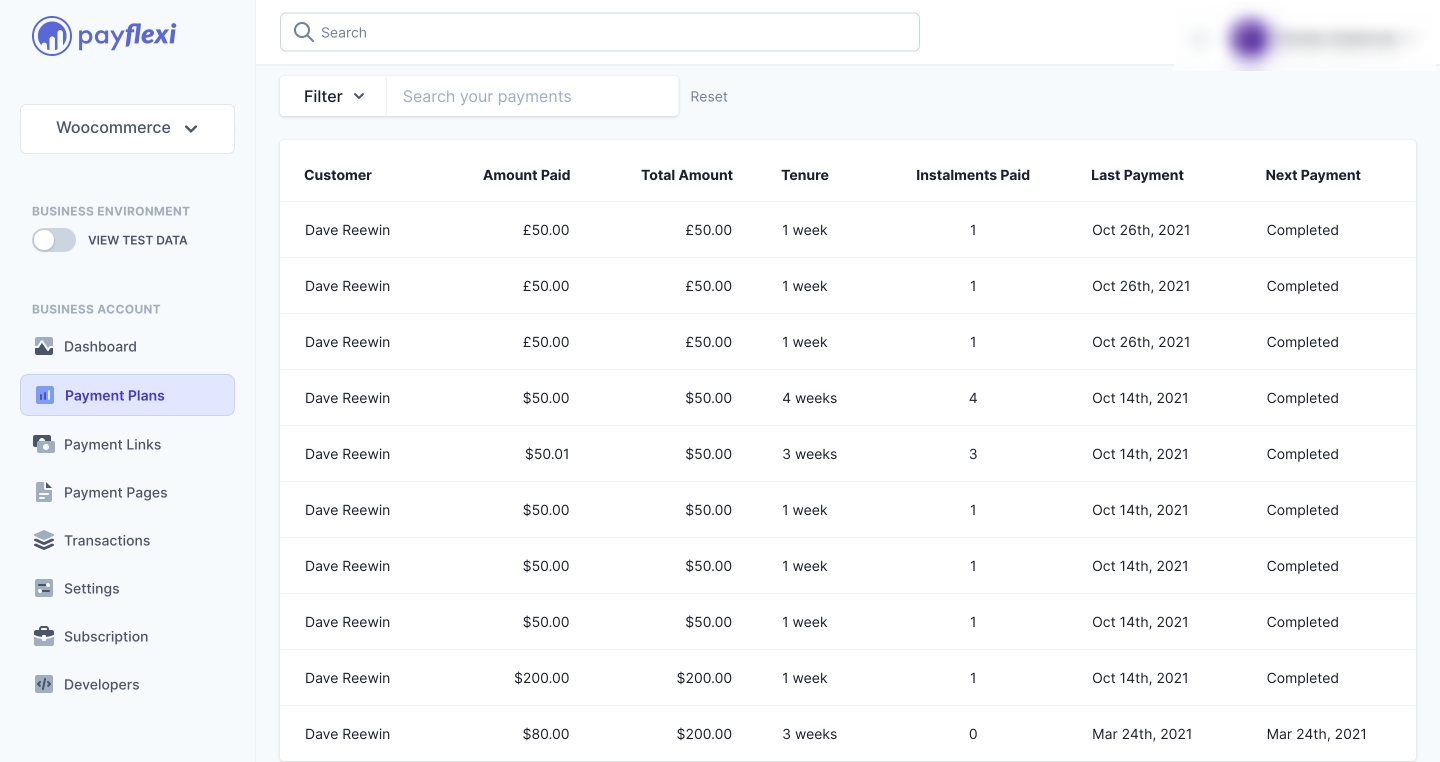The width and height of the screenshot is (1440, 762).
Task: Click the Developers code icon
Action: tap(44, 685)
